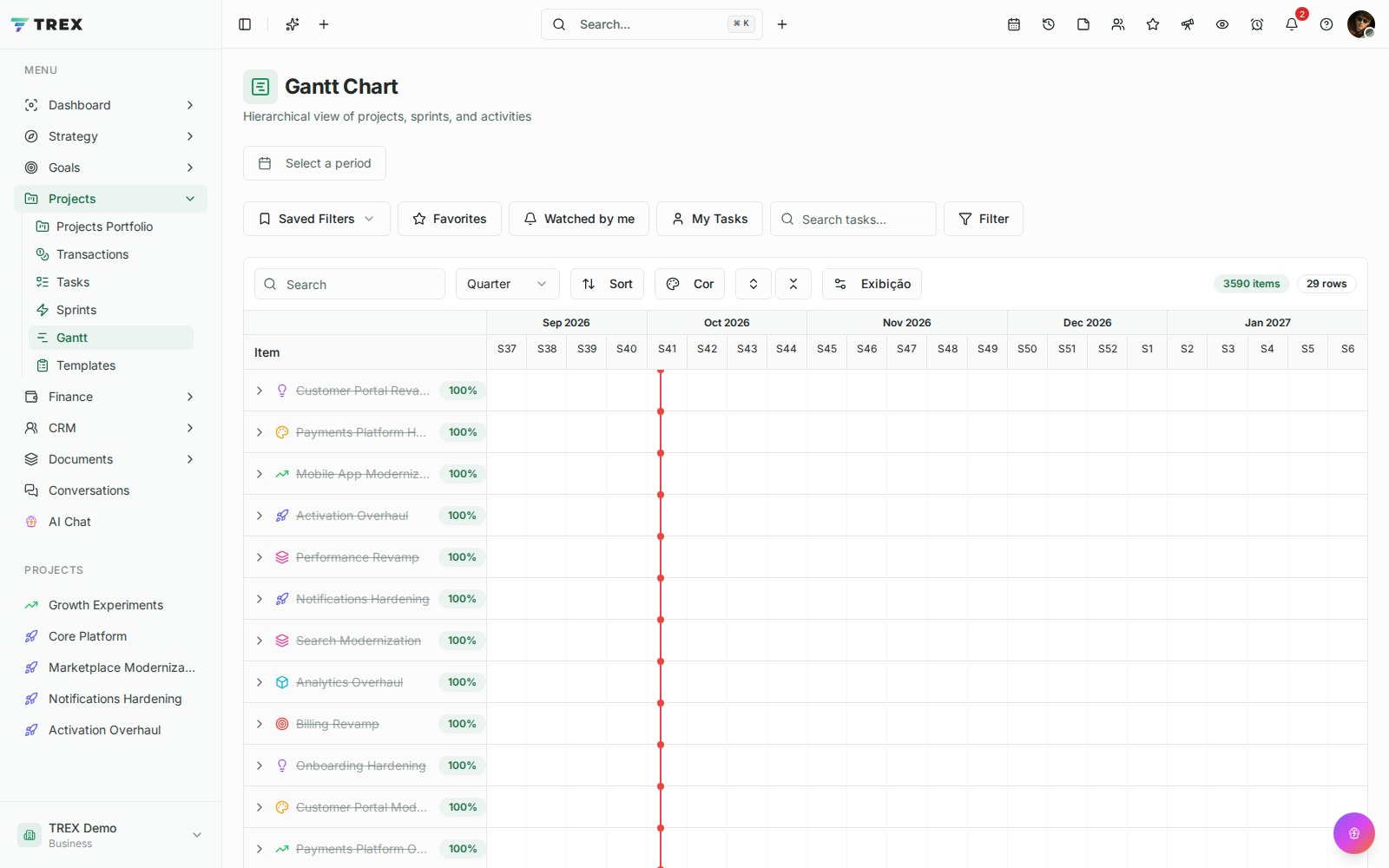Screen dimensions: 1389x868
Task: Open the favorites star icon in top bar
Action: coord(1153,24)
